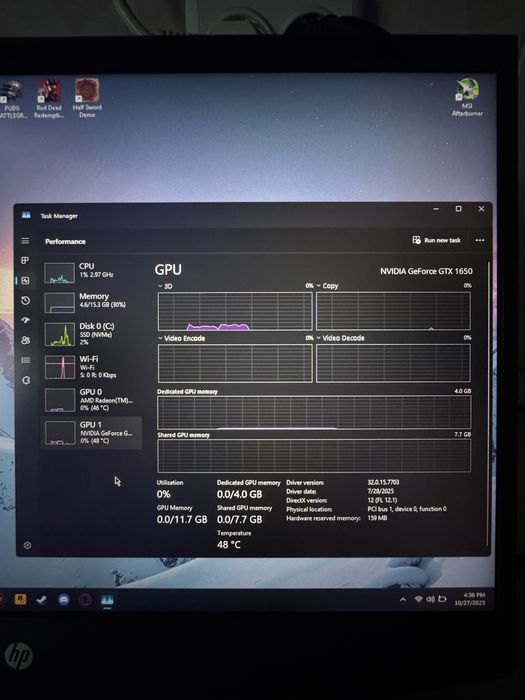
Task: Open the battery tray icon
Action: [442, 599]
